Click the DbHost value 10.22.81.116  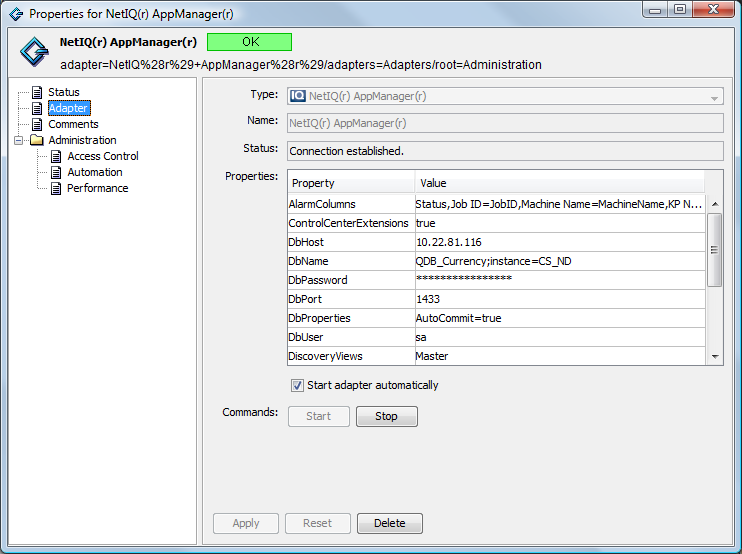point(449,242)
